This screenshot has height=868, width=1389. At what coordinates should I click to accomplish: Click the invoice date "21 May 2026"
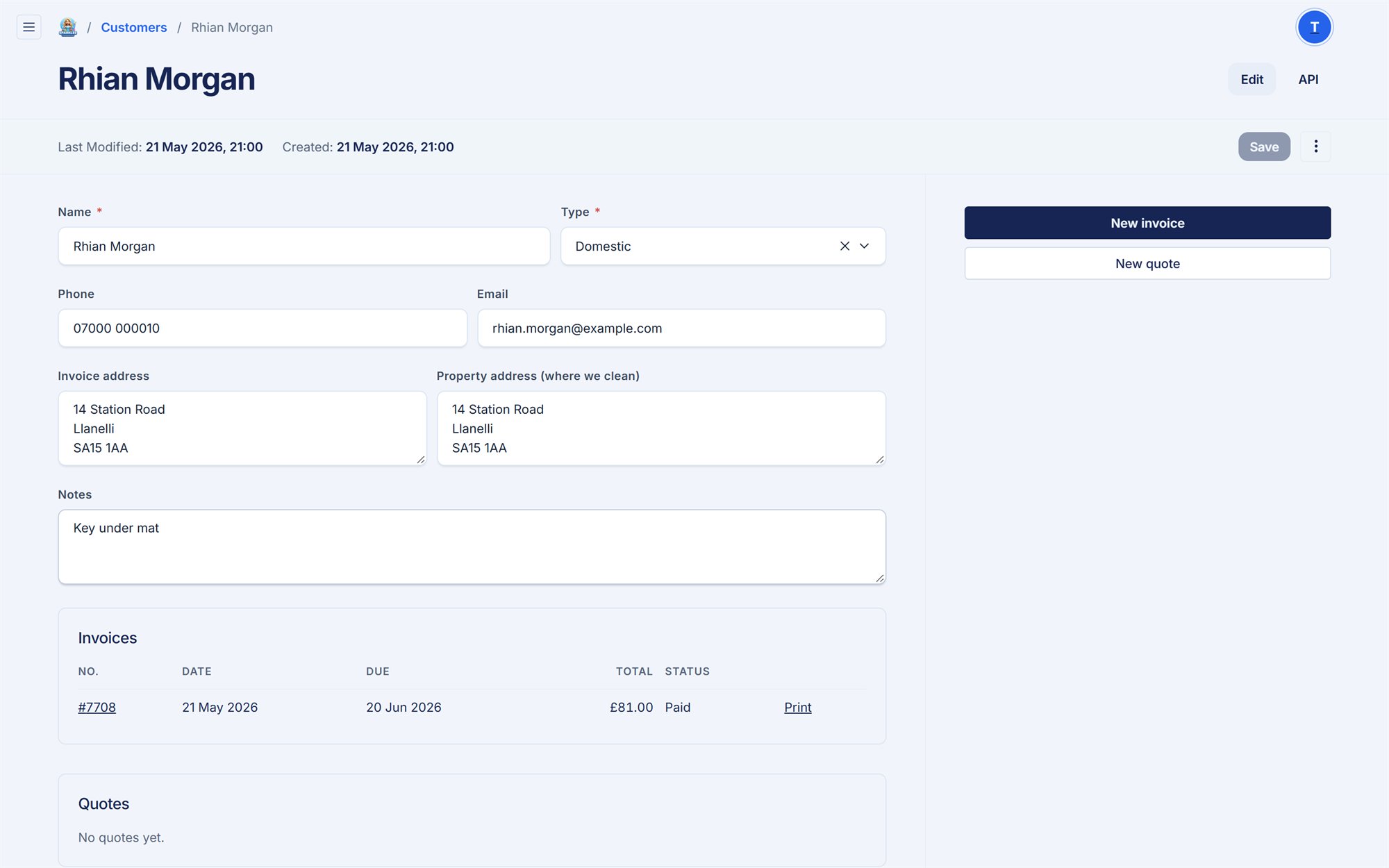pos(219,707)
